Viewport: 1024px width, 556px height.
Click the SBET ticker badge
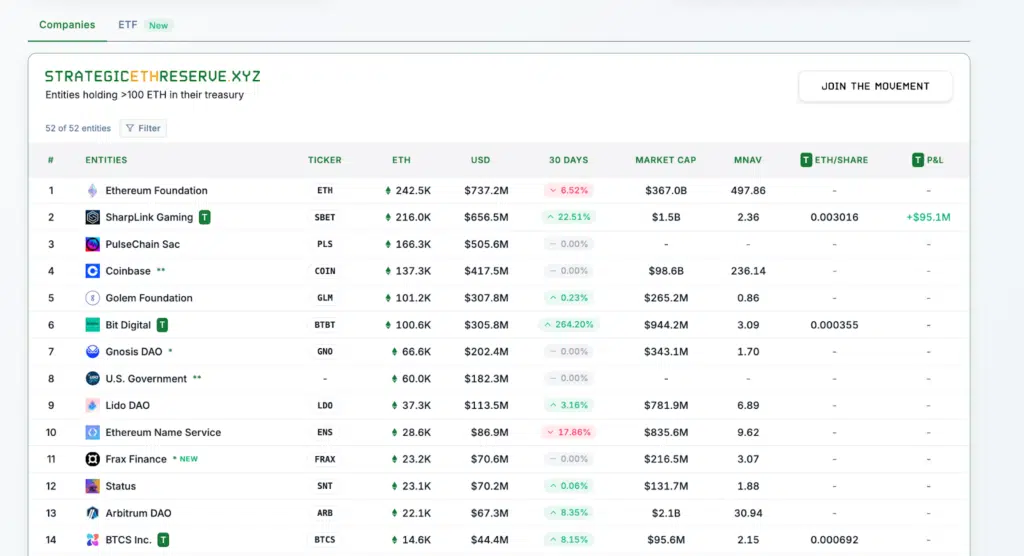point(325,217)
